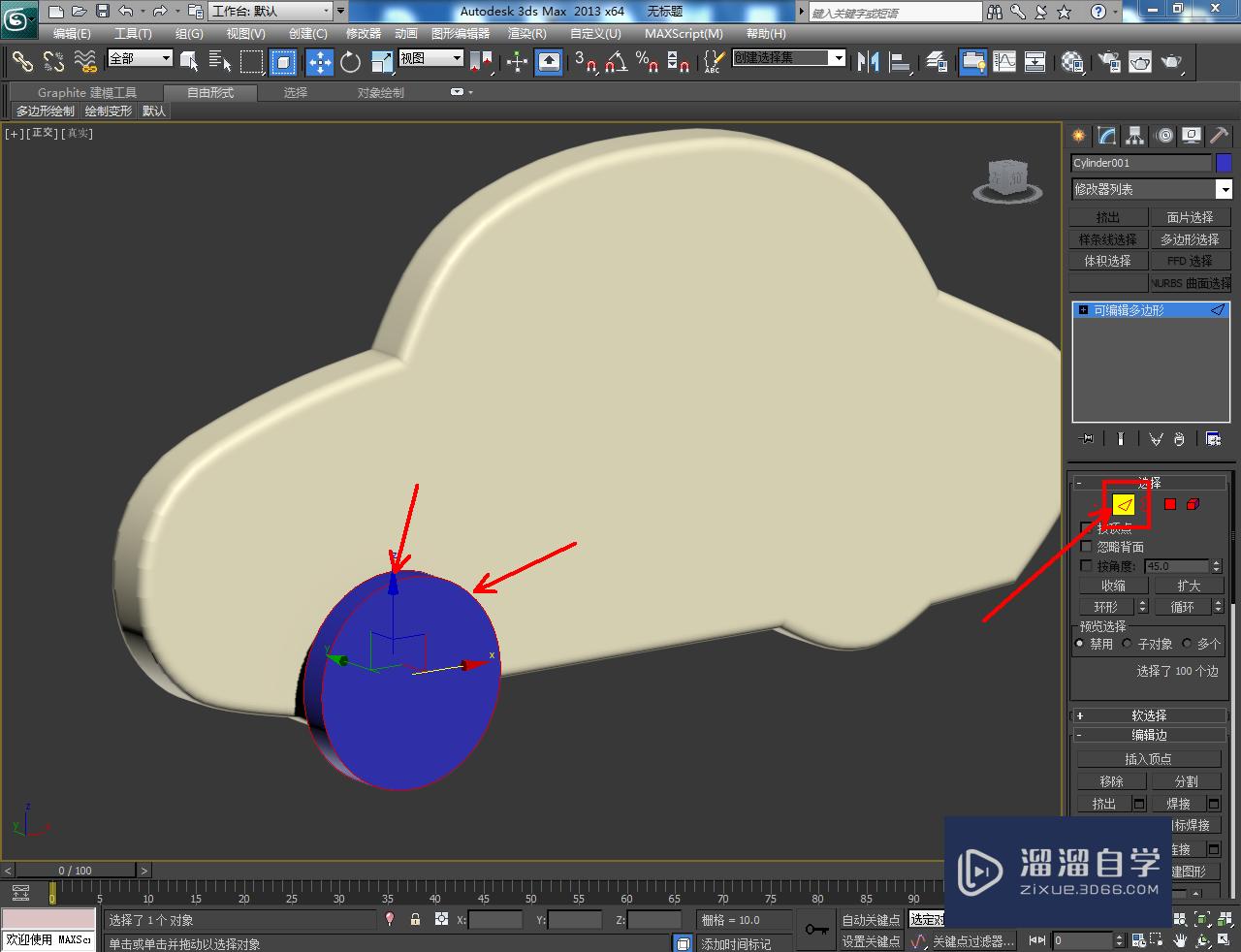1241x952 pixels.
Task: Open the Utilities hammer panel
Action: (x=1219, y=136)
